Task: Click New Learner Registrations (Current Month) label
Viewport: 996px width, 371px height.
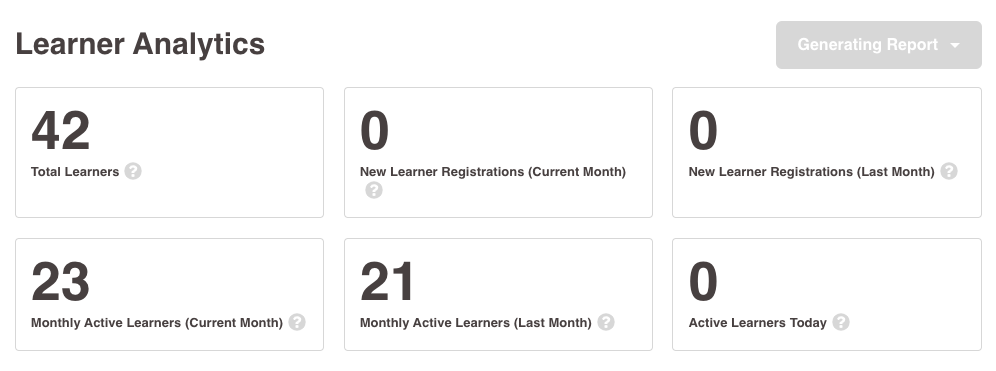Action: [493, 172]
